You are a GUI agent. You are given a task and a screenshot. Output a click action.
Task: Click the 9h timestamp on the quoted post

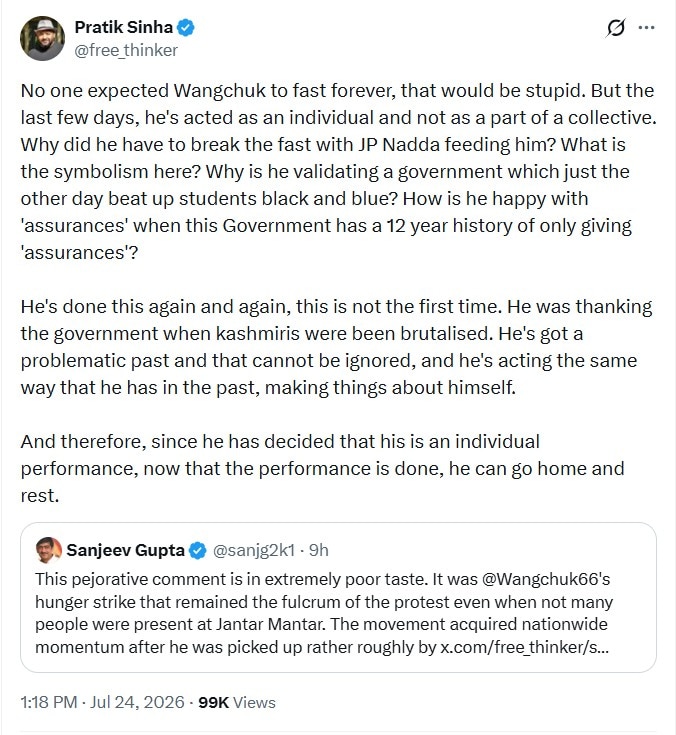(x=319, y=550)
